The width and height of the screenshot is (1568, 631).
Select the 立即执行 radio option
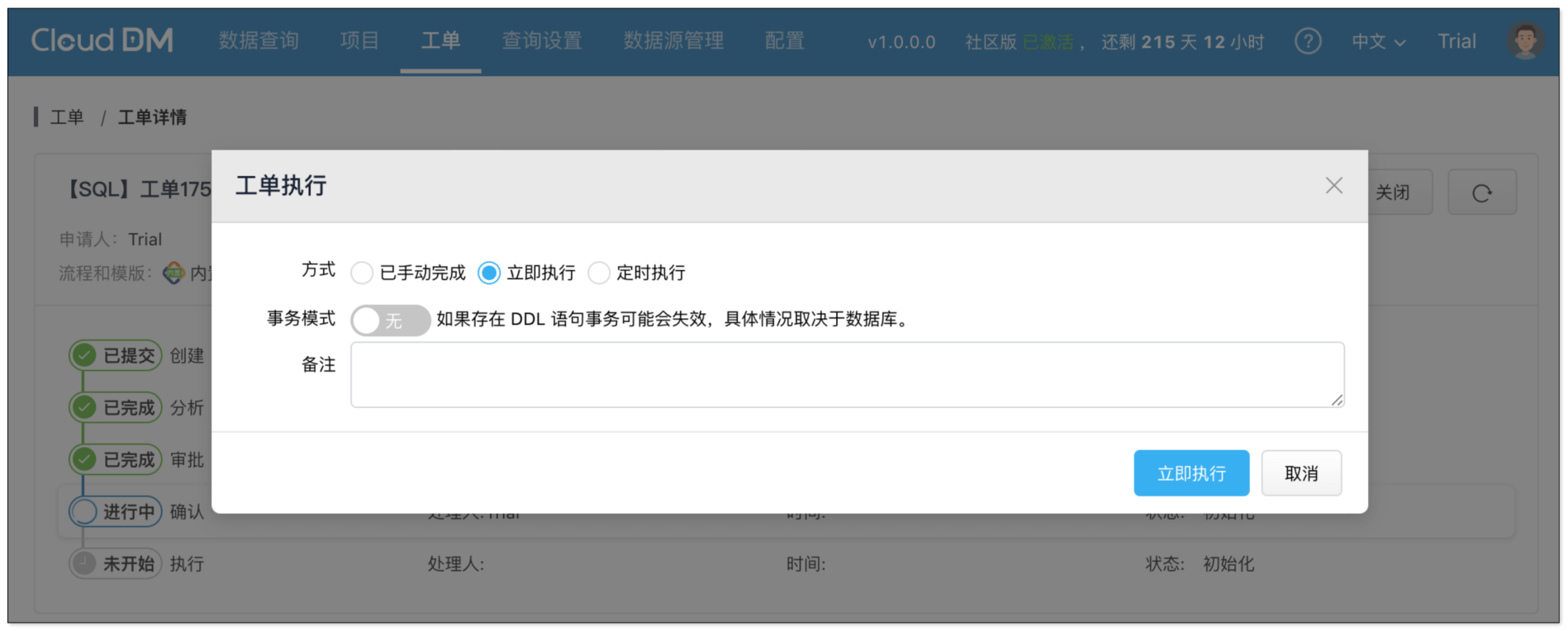[x=489, y=273]
